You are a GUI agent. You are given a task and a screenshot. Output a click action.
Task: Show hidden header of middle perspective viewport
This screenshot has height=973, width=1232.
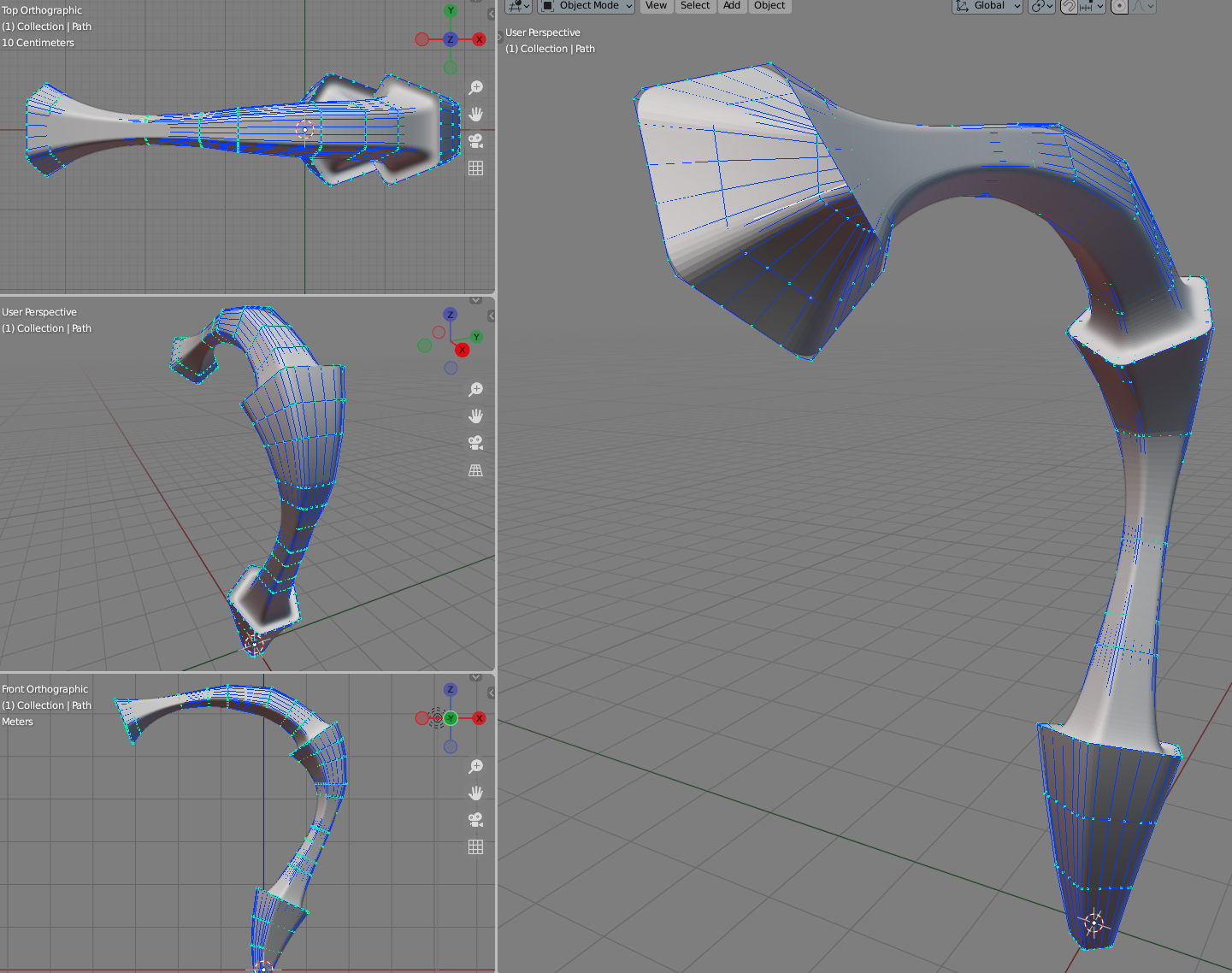476,300
